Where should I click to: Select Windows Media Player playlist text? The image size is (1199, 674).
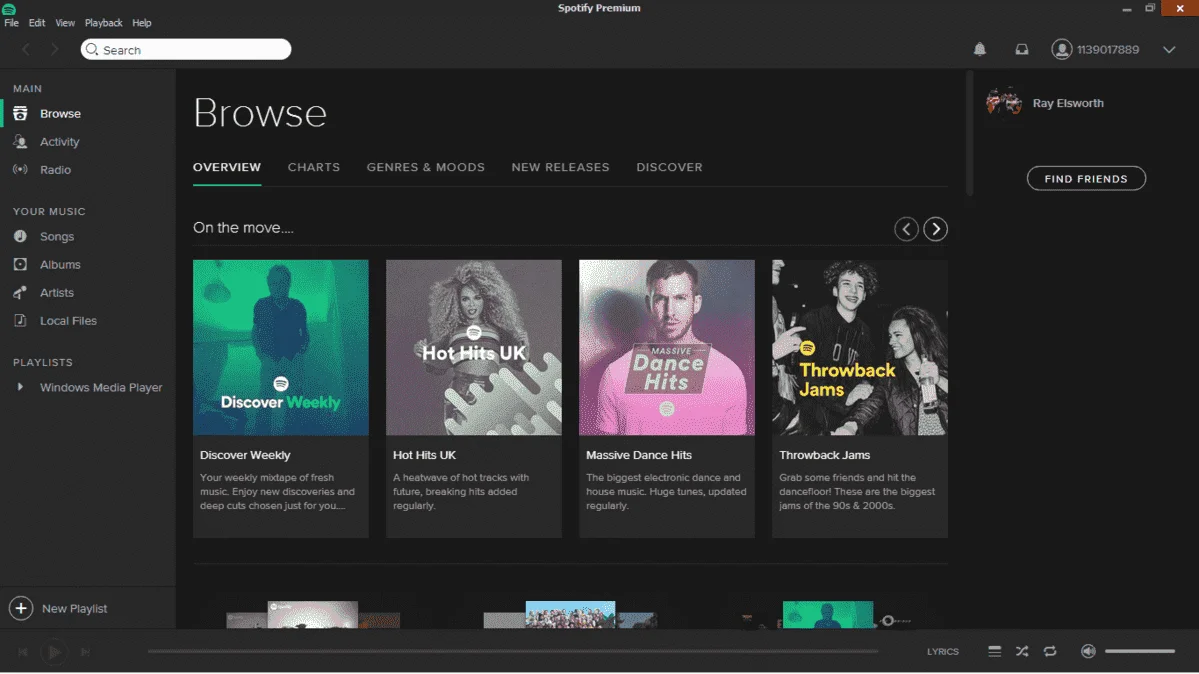tap(101, 387)
